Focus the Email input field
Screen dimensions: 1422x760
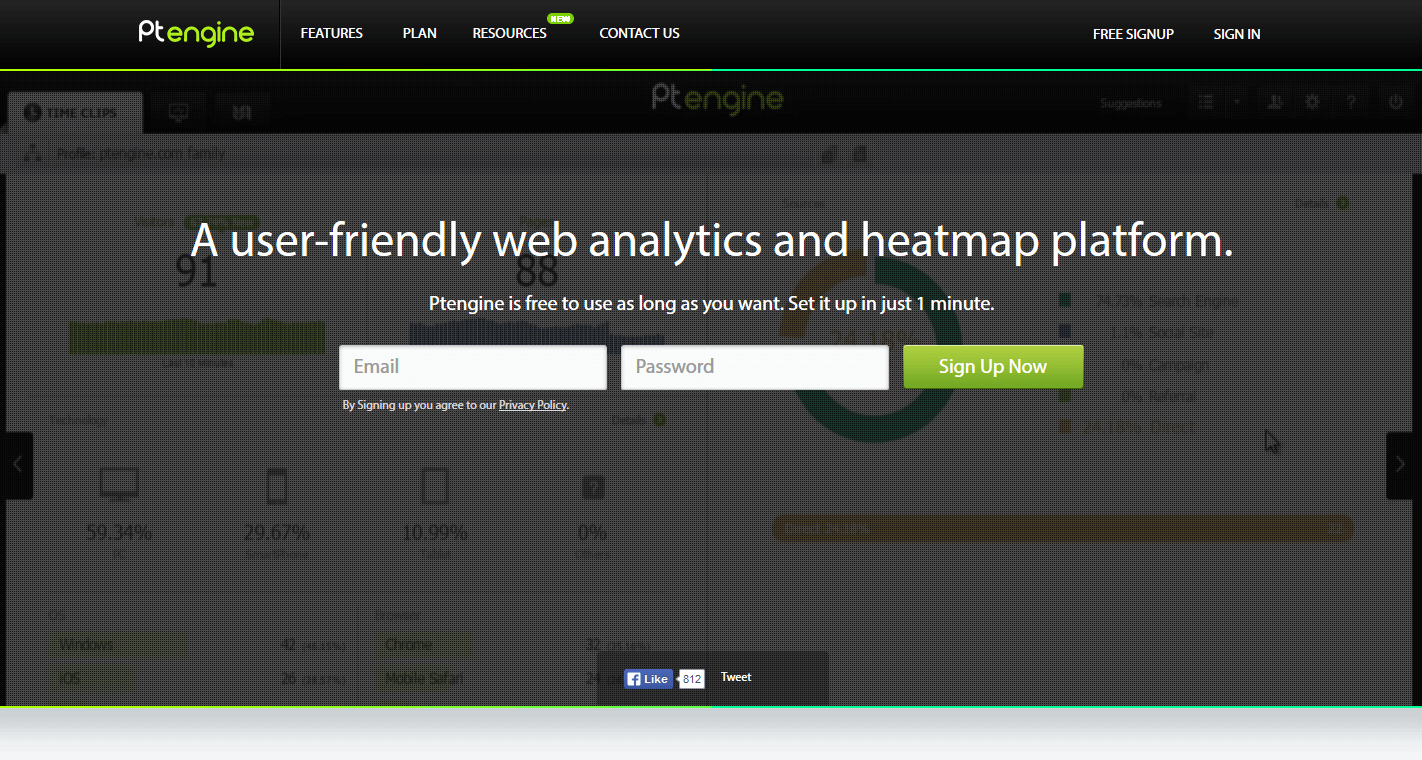[473, 367]
